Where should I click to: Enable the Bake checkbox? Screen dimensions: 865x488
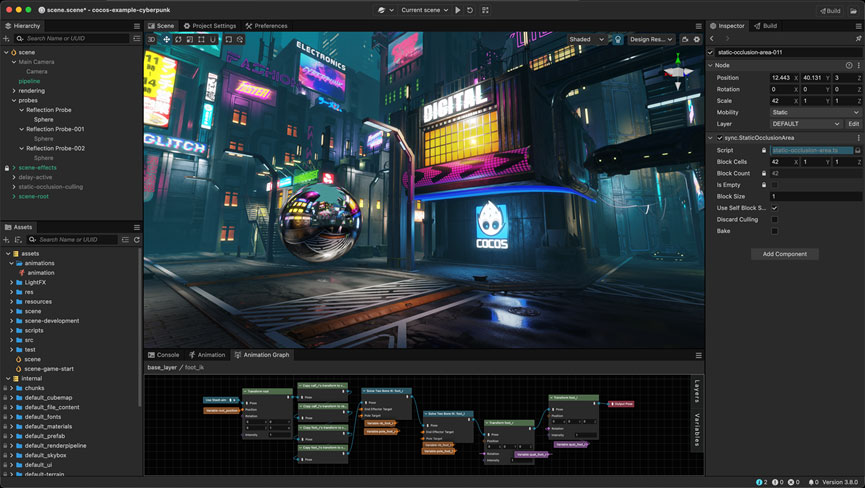click(x=774, y=231)
